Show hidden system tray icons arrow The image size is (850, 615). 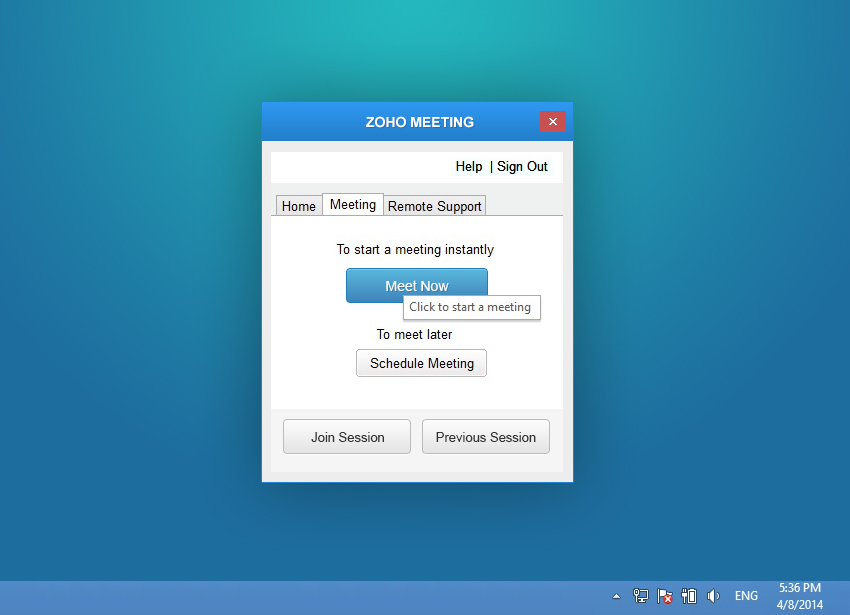click(616, 597)
